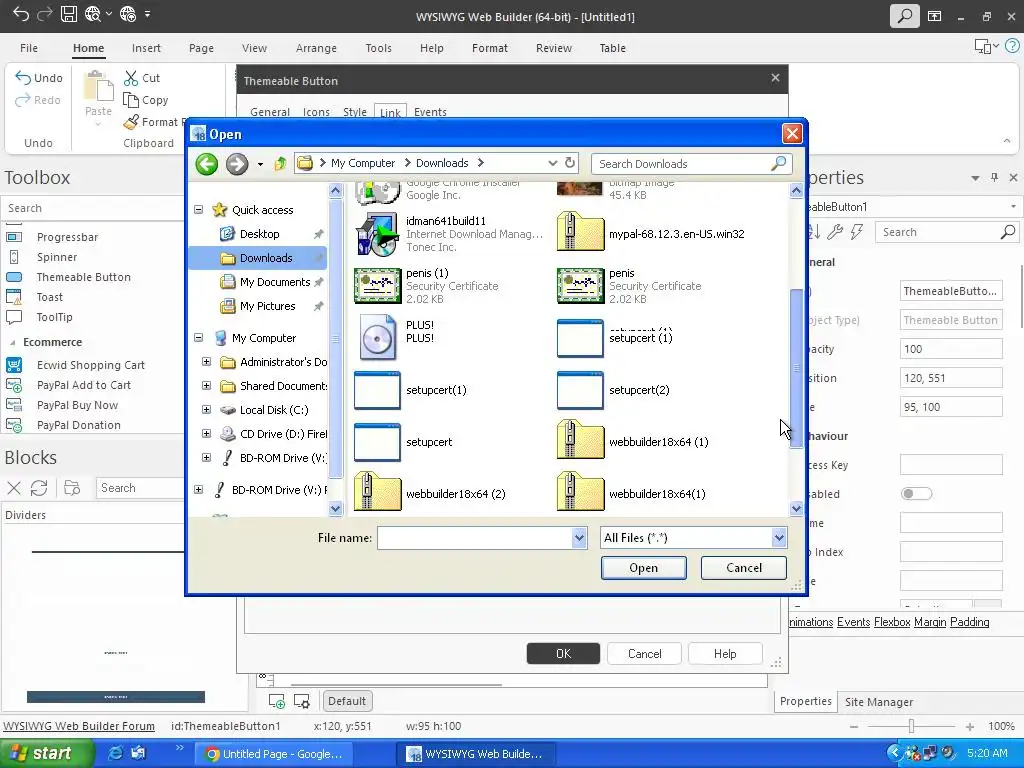1024x768 pixels.
Task: Click the help question mark icon
Action: pos(1012,46)
